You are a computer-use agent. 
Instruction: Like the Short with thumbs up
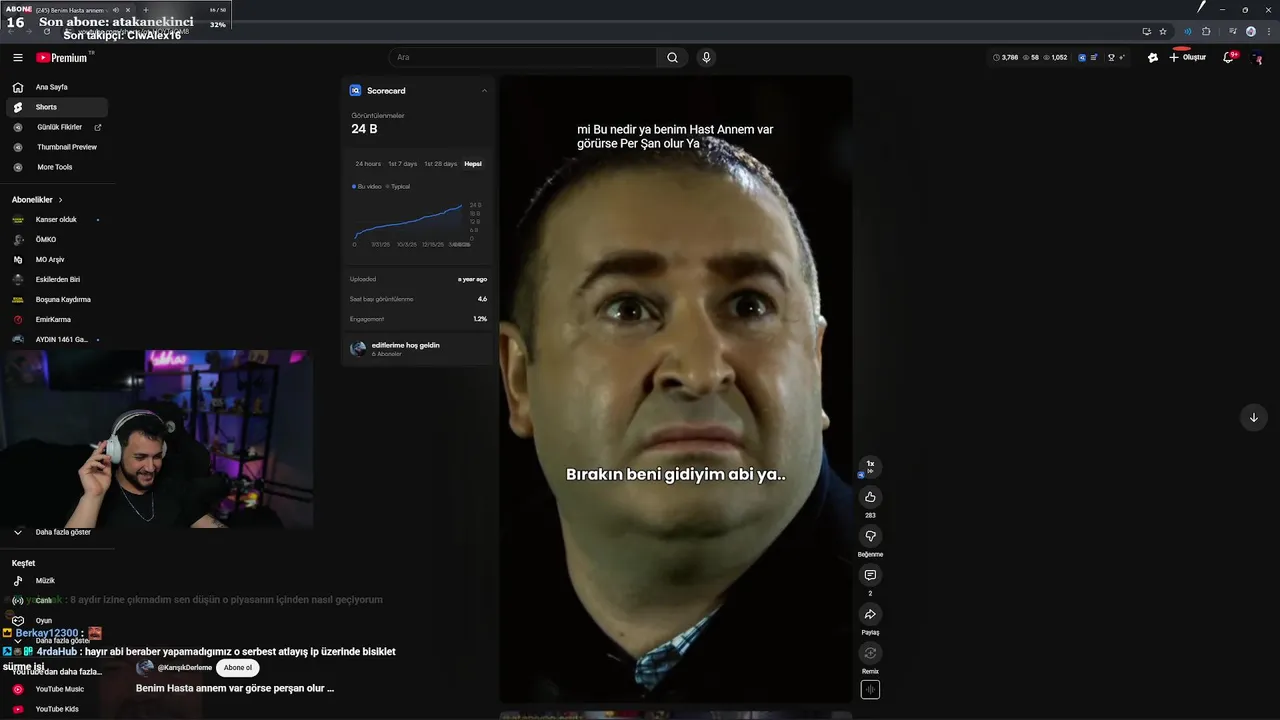click(x=870, y=497)
